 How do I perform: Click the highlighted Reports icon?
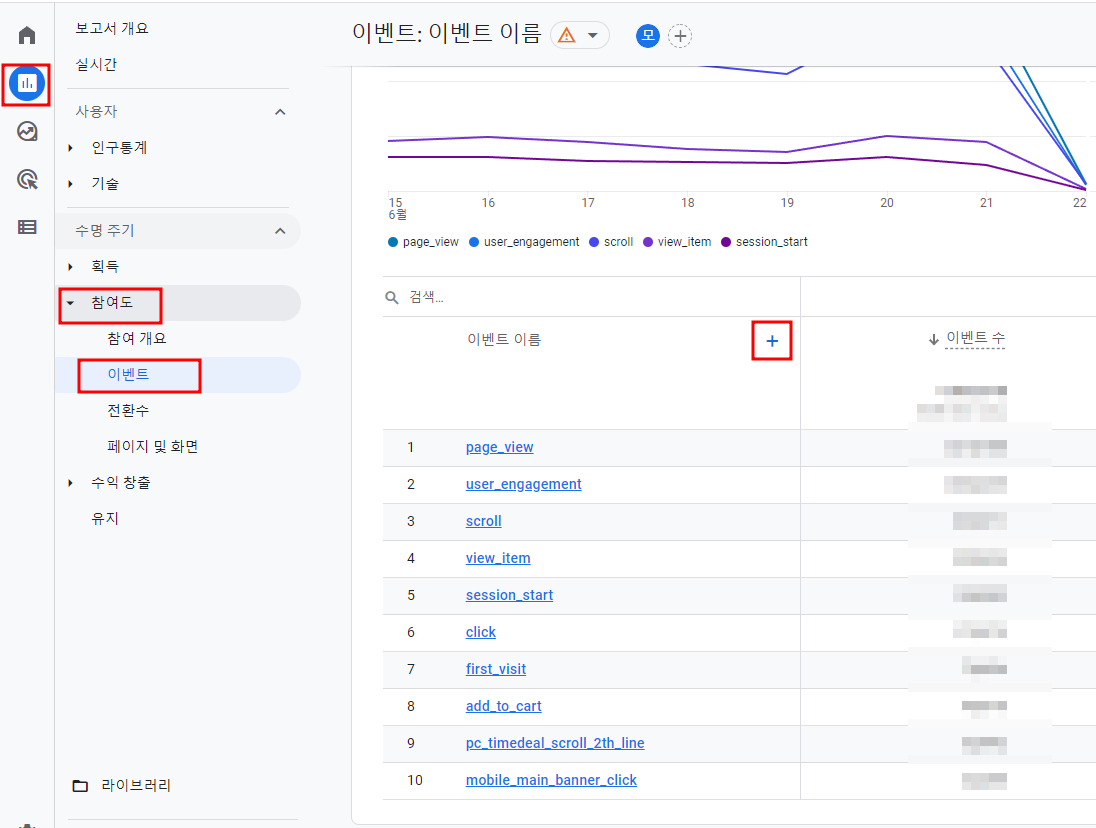(25, 84)
